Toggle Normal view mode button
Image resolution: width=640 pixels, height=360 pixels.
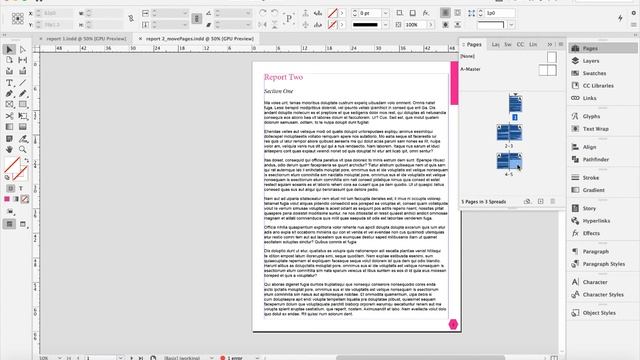(9, 224)
